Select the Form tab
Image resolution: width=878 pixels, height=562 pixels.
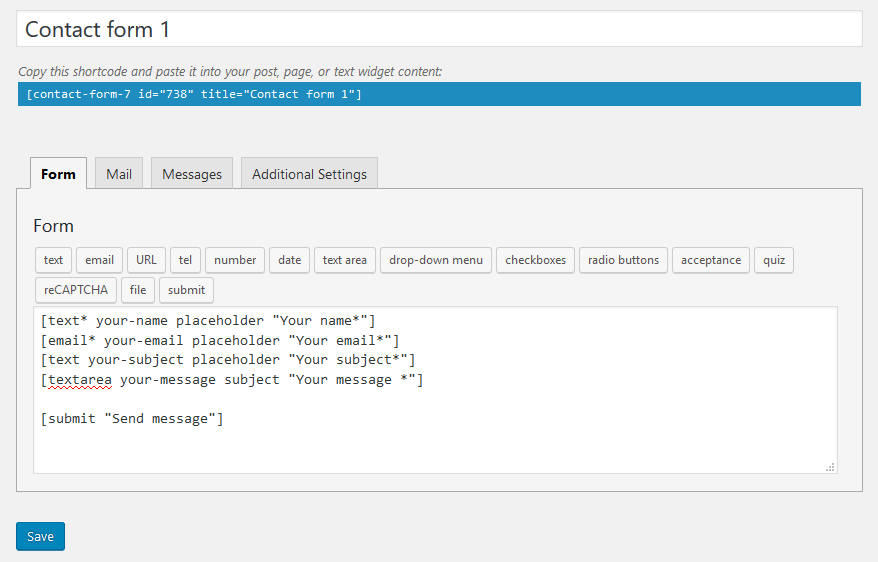click(x=58, y=174)
